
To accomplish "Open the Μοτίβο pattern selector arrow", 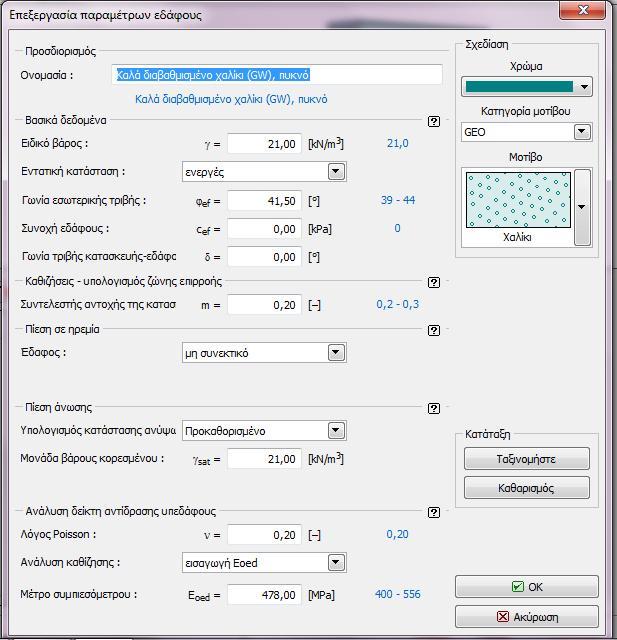I will point(582,207).
